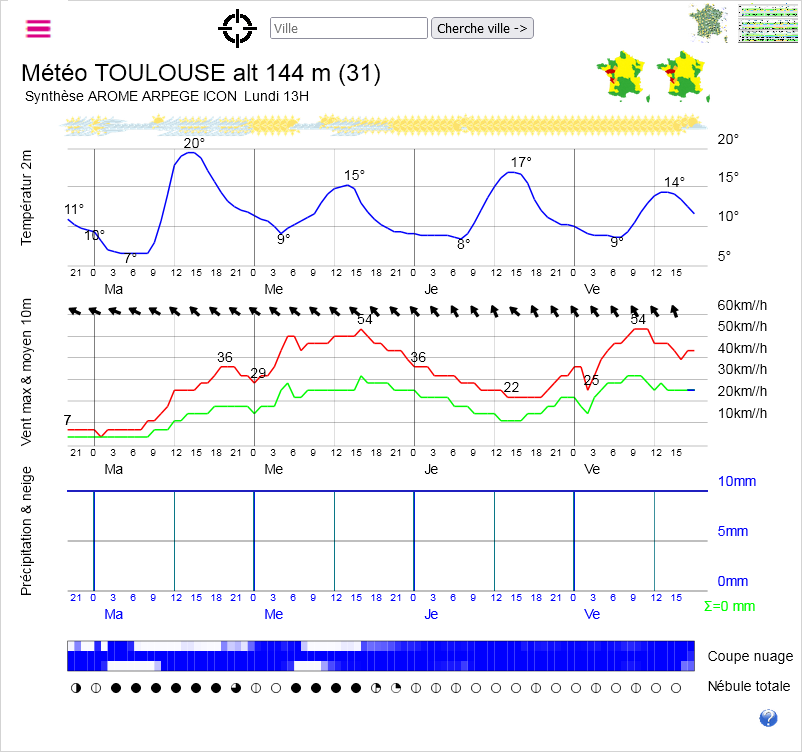Screen dimensions: 802x752
Task: Open the pink hamburger menu
Action: 38,28
